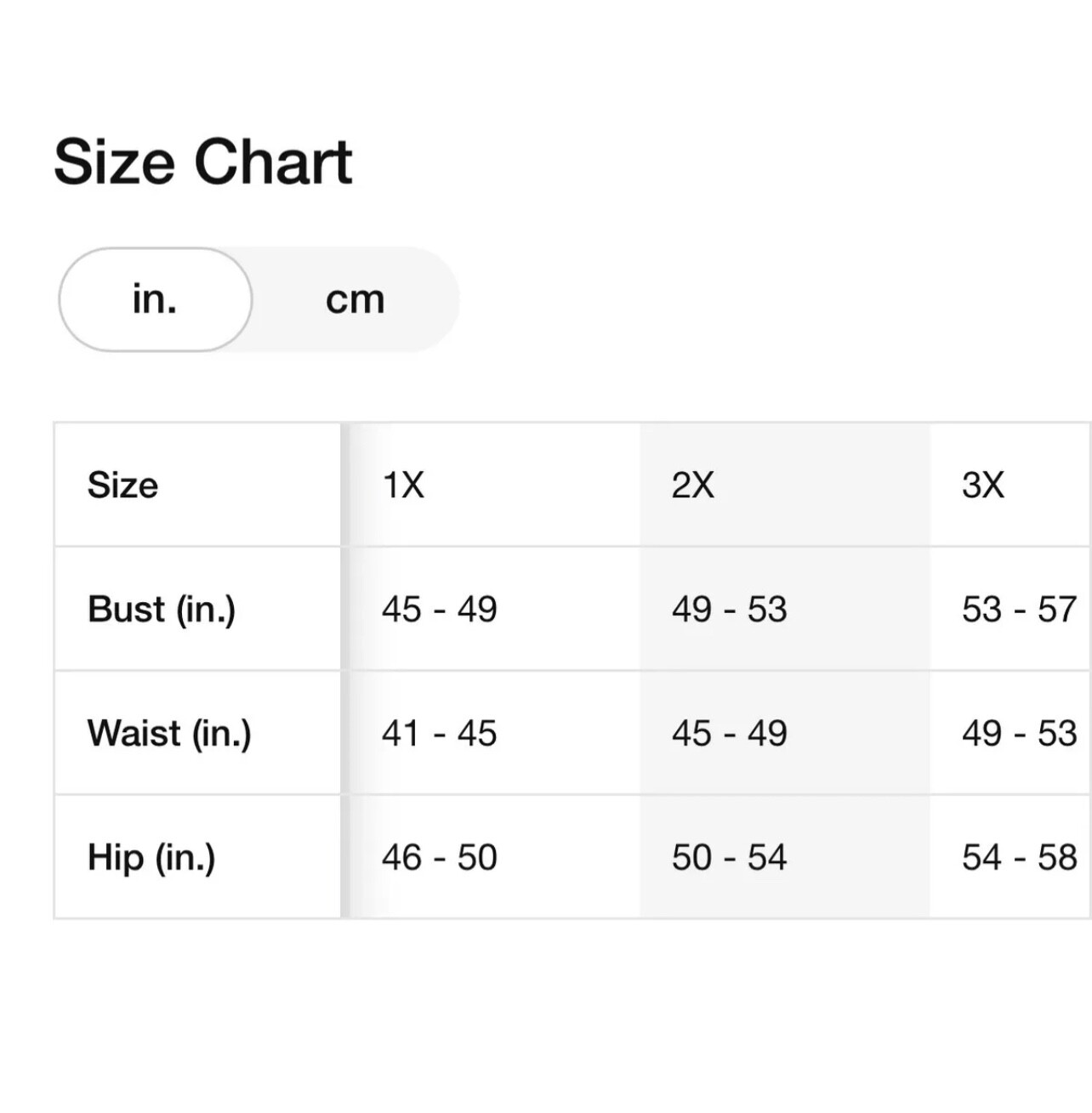Click the 3X bust value 53 - 57
Viewport: 1092px width, 1113px height.
pos(1019,610)
